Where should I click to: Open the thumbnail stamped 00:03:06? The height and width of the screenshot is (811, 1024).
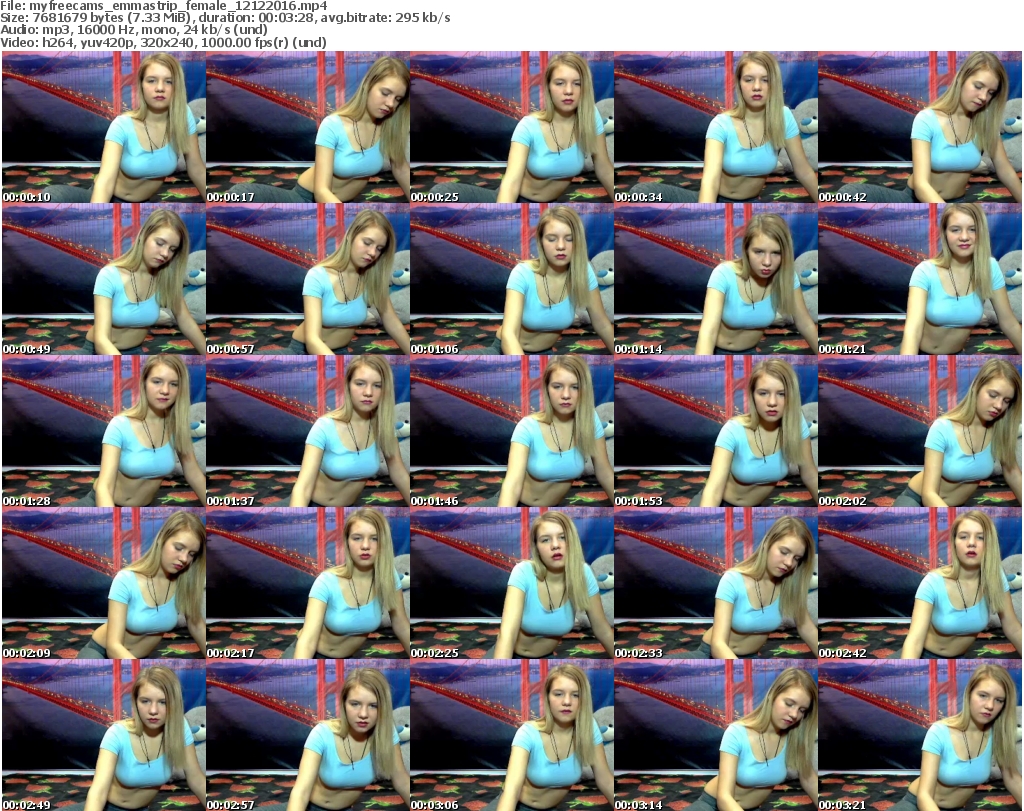(x=511, y=735)
